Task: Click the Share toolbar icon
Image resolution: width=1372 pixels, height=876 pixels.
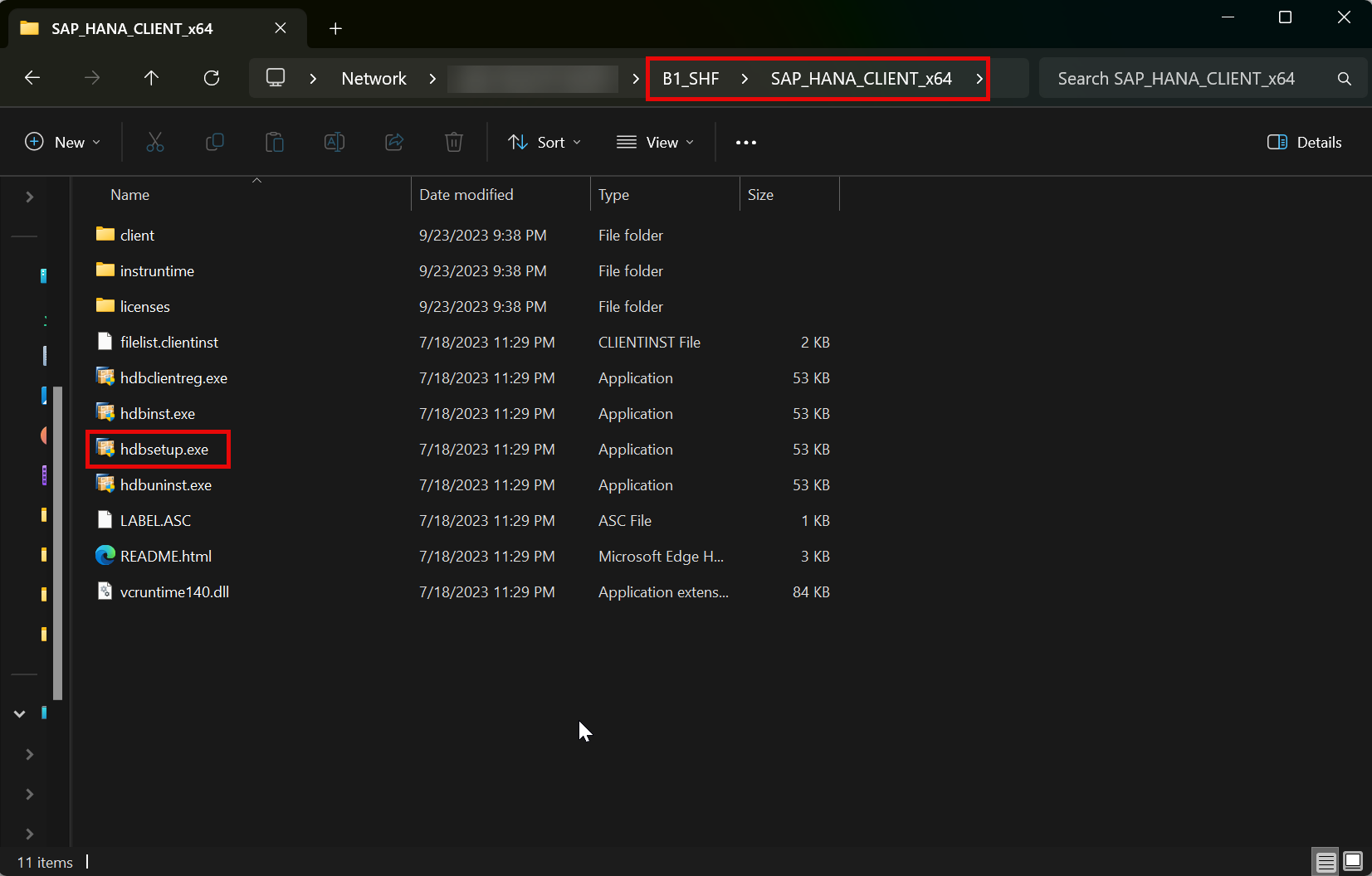Action: (394, 143)
